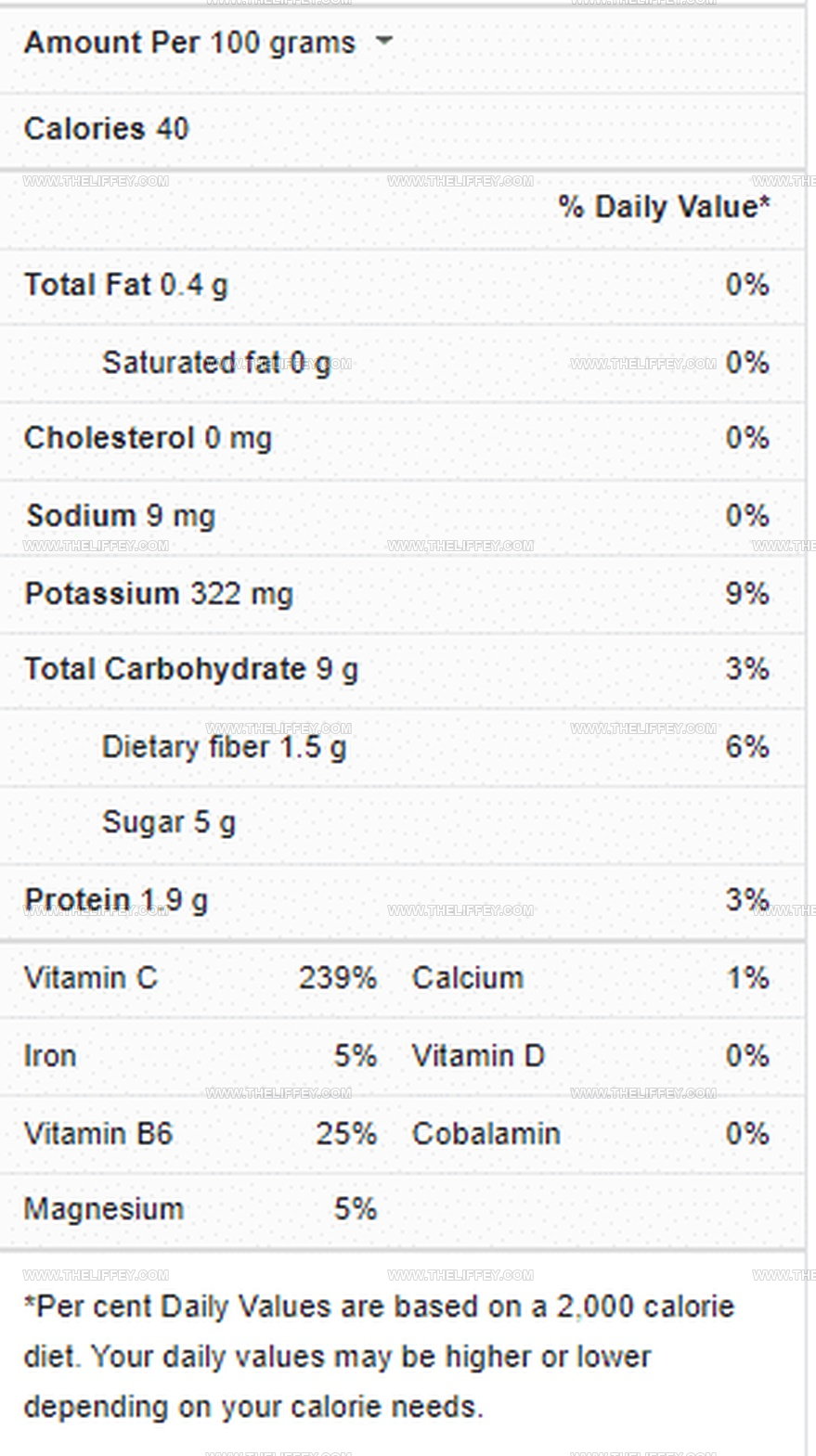Screen dimensions: 816x1456
Task: Select the Total Fat 0.4 g row
Action: coord(402,285)
